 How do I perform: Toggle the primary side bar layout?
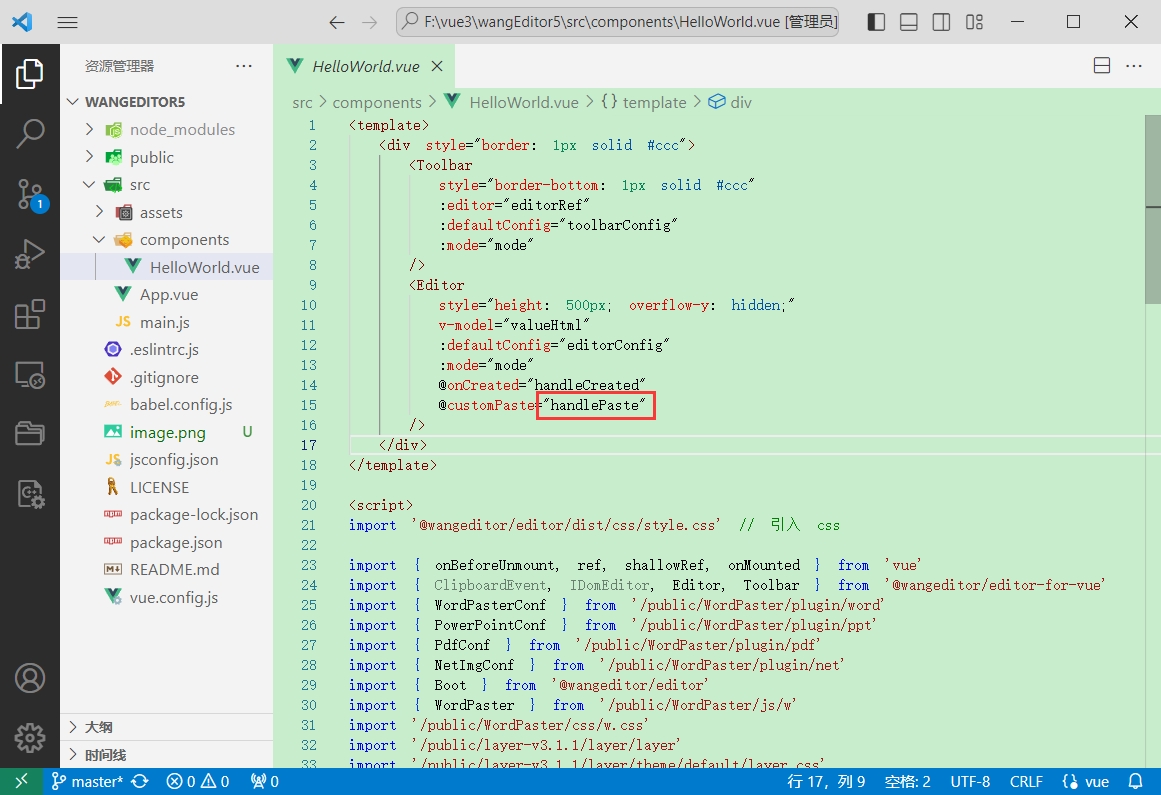(876, 22)
